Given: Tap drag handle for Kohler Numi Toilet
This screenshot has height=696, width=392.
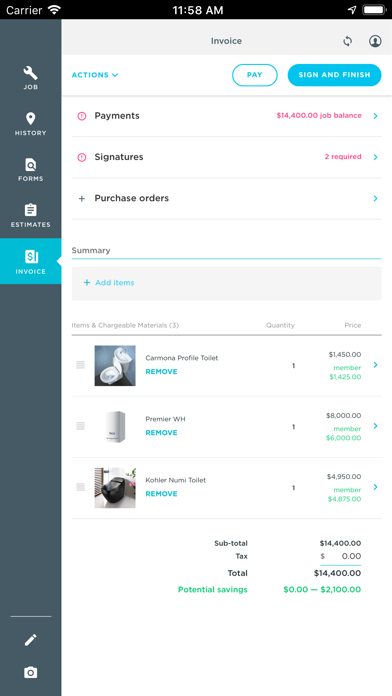Looking at the screenshot, I should pyautogui.click(x=80, y=487).
